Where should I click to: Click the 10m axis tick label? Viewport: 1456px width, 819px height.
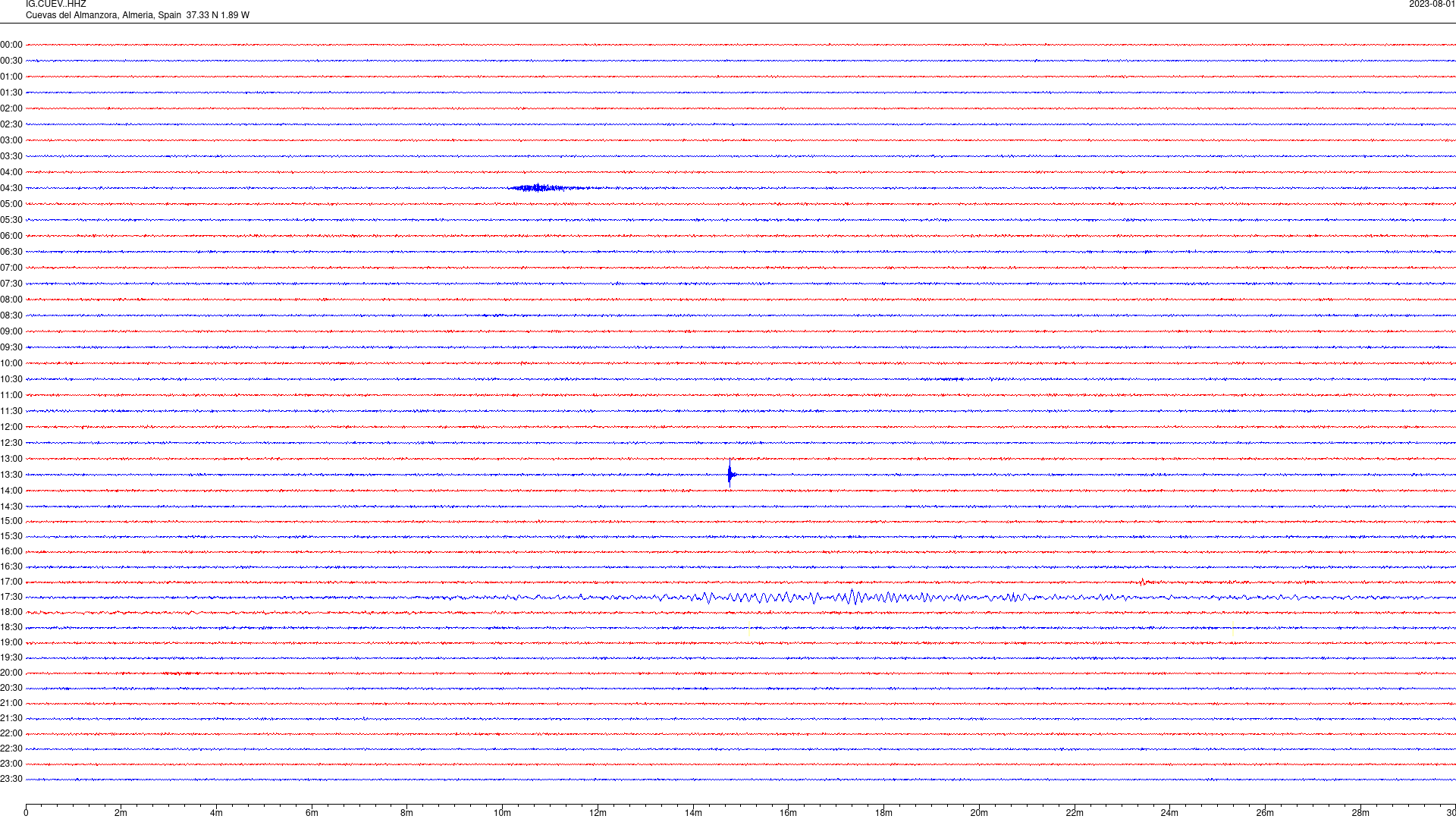502,813
